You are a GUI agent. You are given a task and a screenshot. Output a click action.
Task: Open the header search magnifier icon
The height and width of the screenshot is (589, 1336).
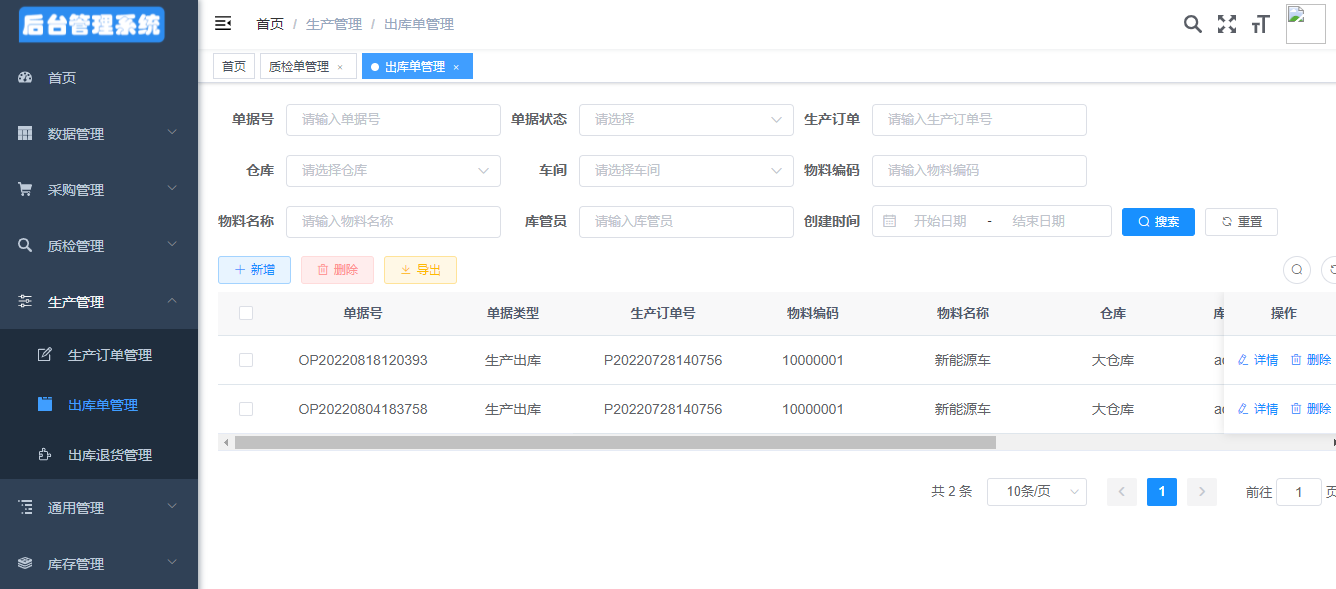(1192, 24)
